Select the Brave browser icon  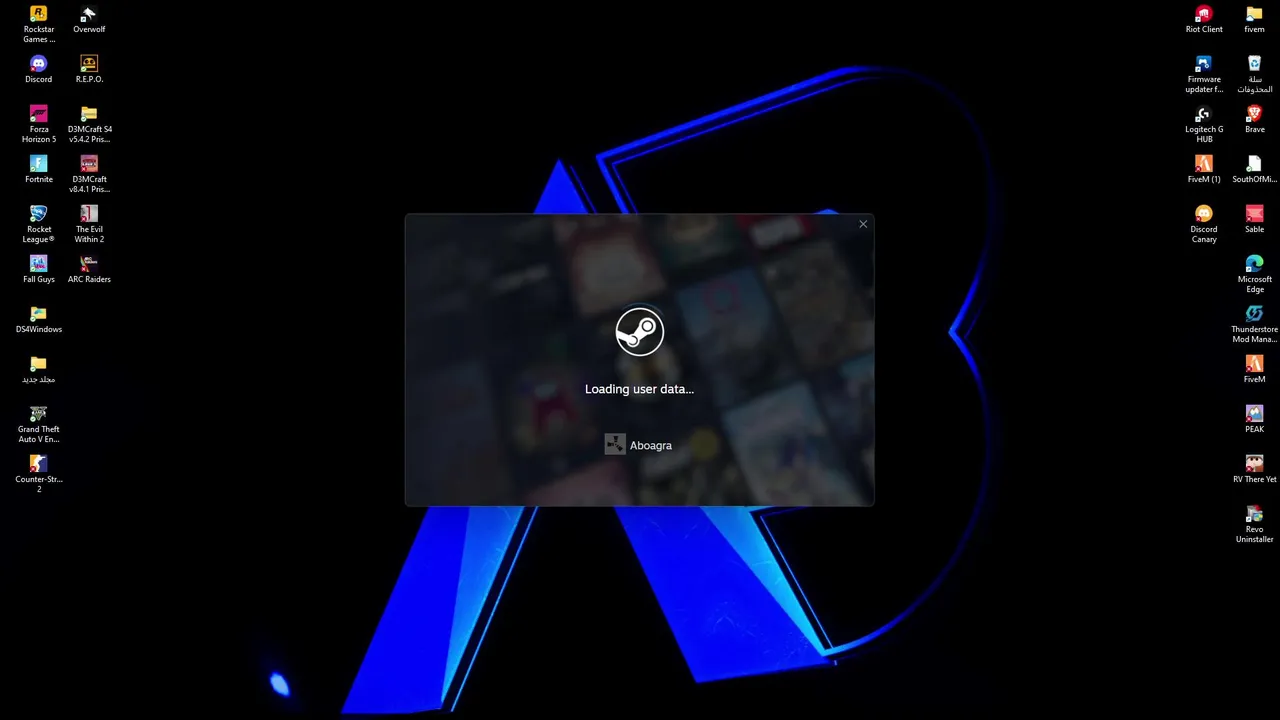coord(1254,114)
